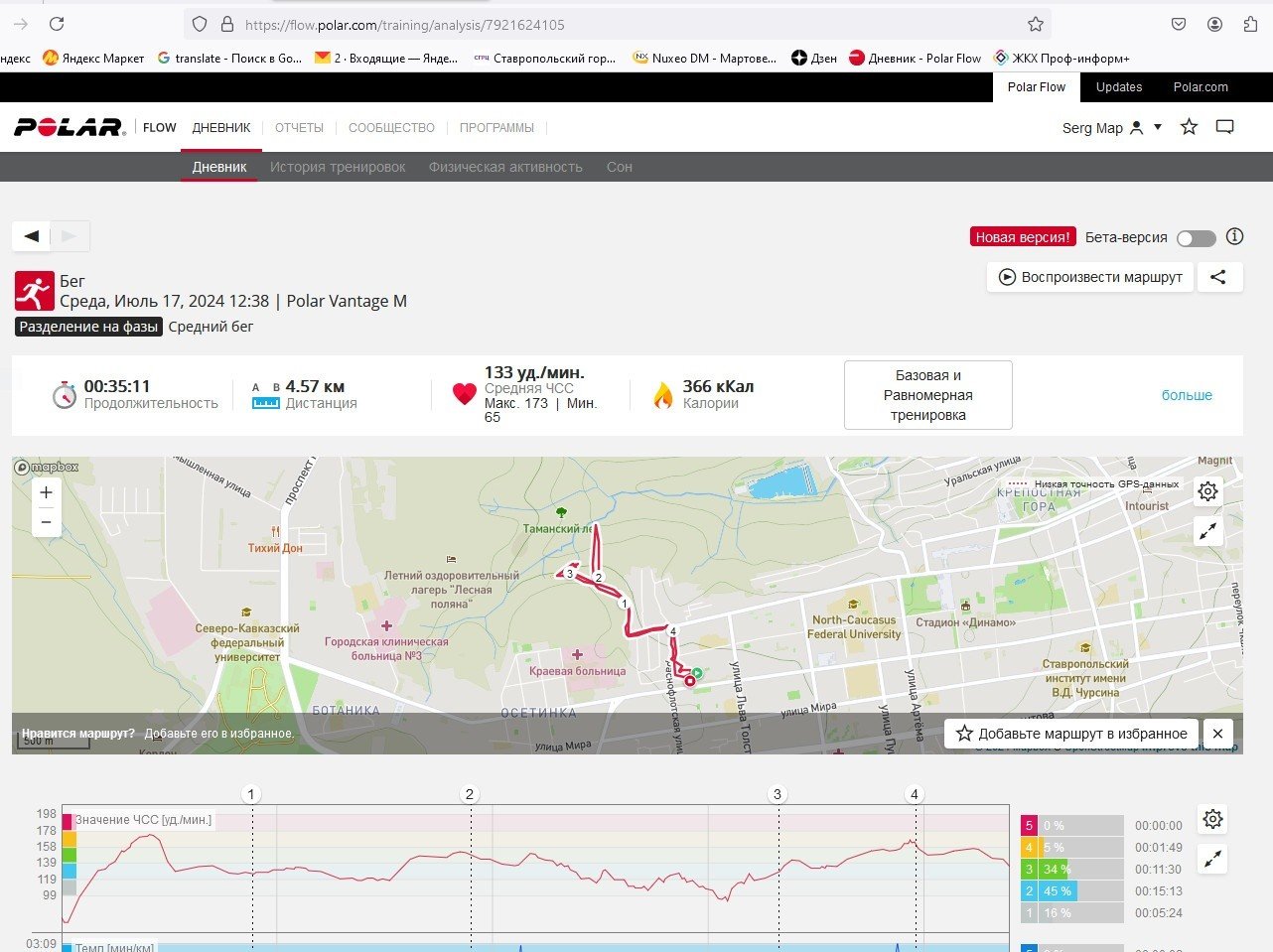Click the red heart icon beside average heart rate
Viewport: 1273px width, 952px height.
point(464,394)
